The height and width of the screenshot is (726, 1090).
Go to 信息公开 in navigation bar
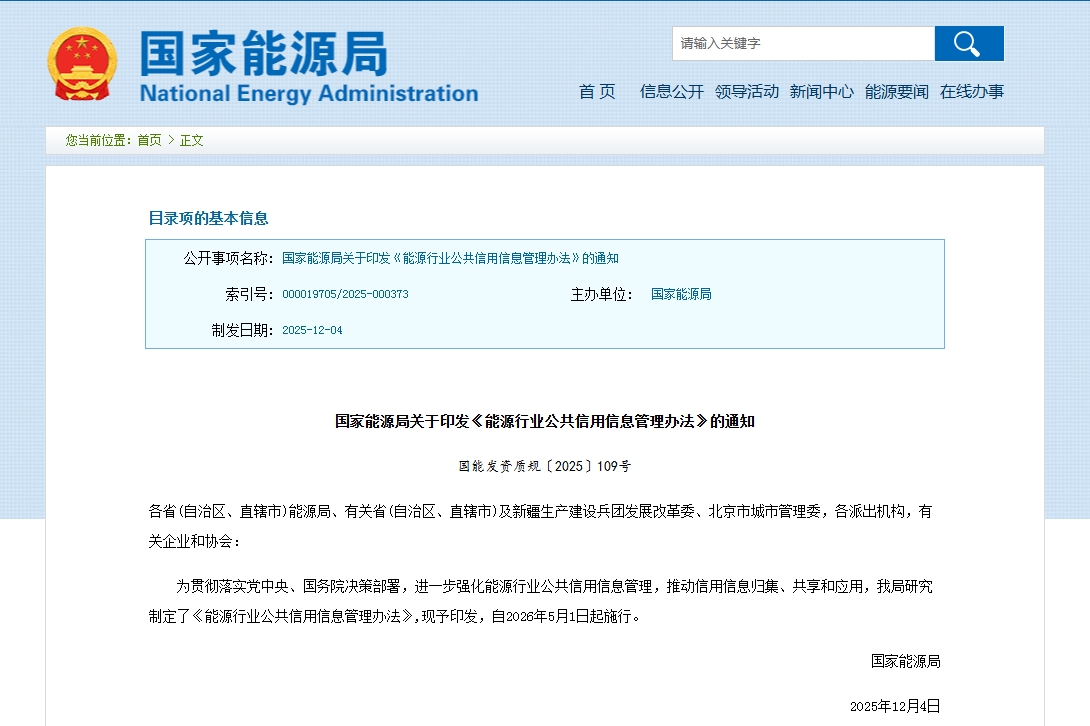(x=671, y=92)
